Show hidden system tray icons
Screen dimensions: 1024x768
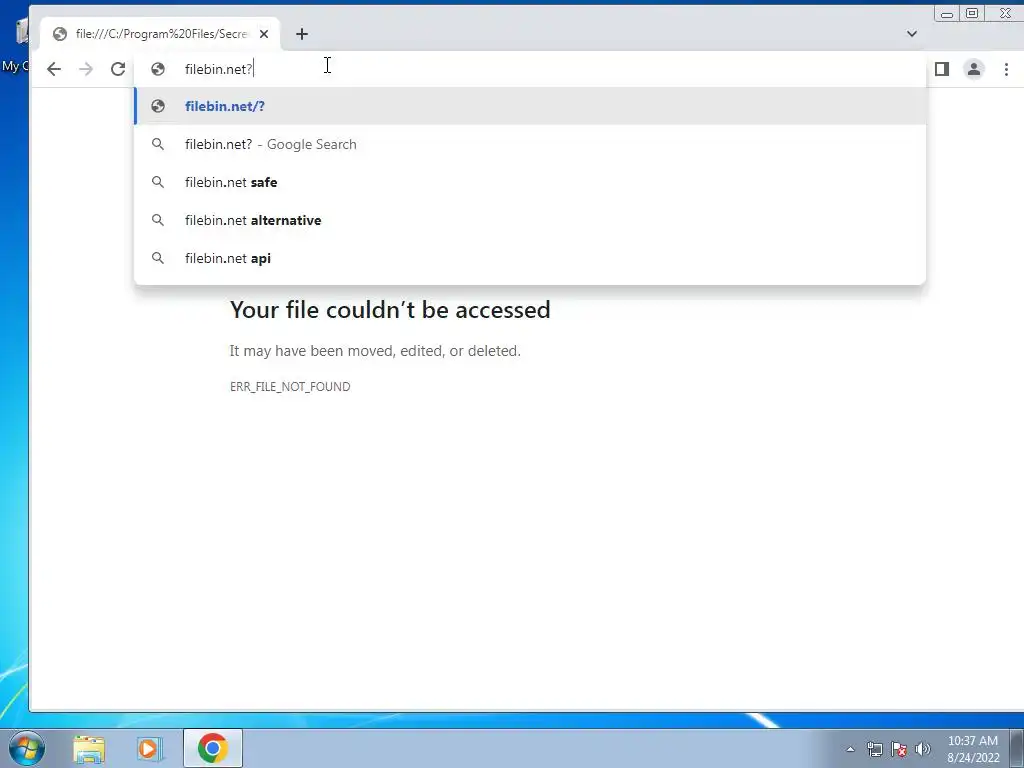850,749
